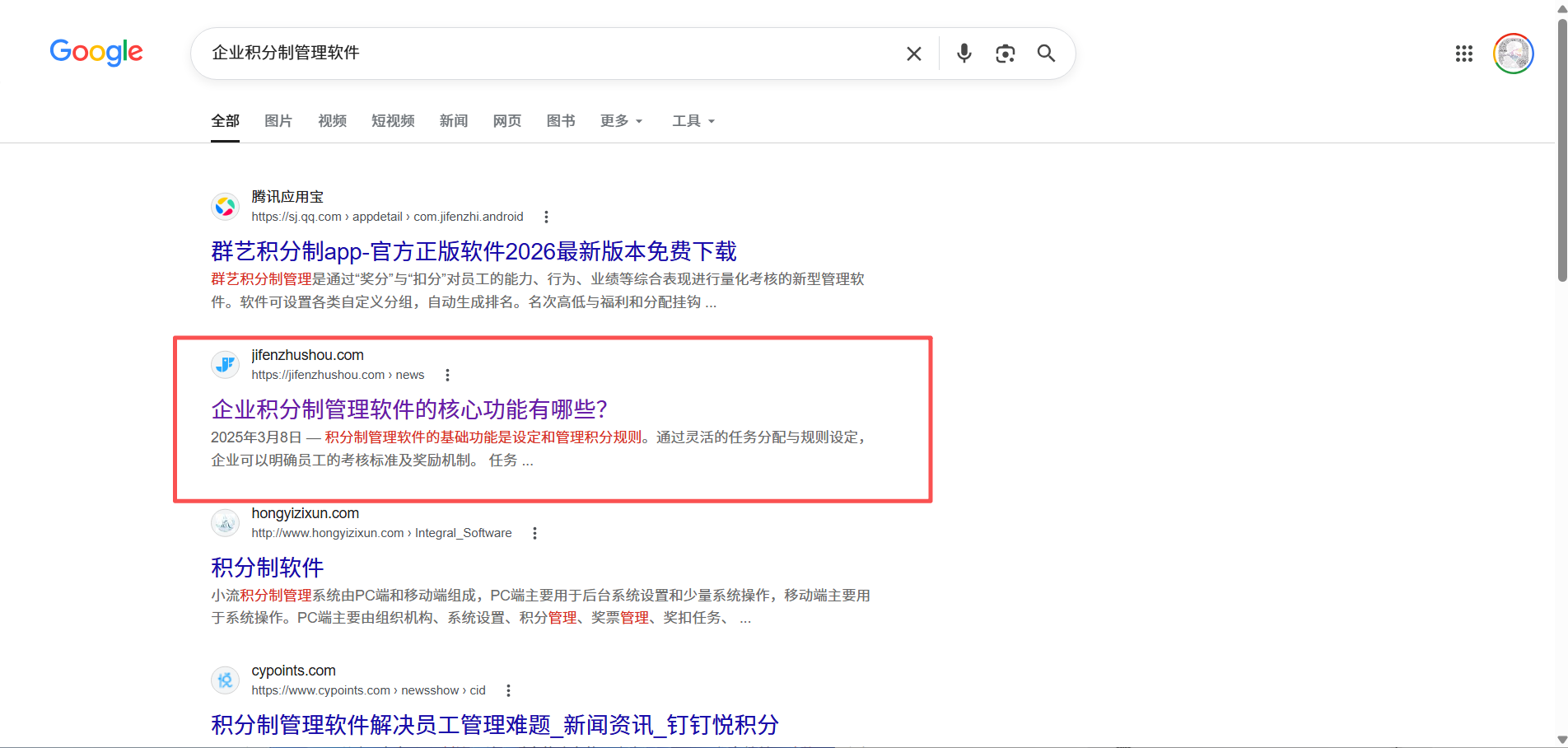
Task: Switch to the 网页 tab
Action: tap(506, 121)
